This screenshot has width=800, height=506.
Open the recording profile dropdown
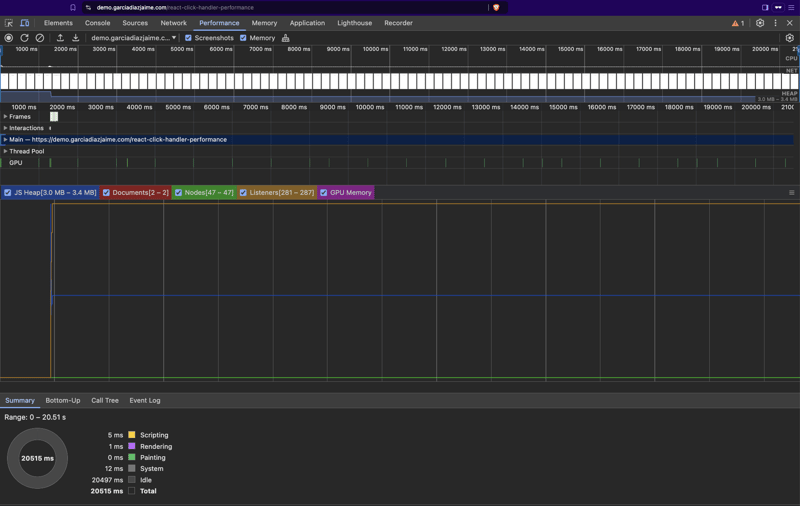(134, 38)
